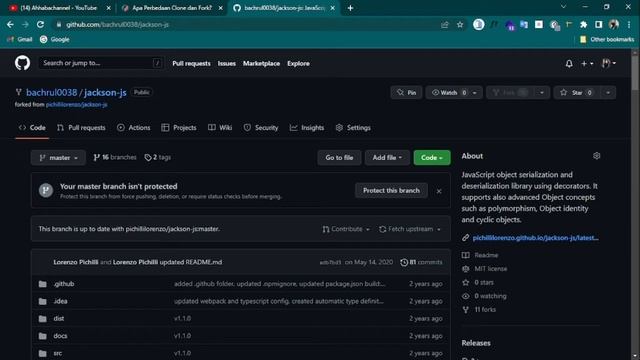Click the Go to file button
Screen dimensions: 640x360
(x=339, y=158)
